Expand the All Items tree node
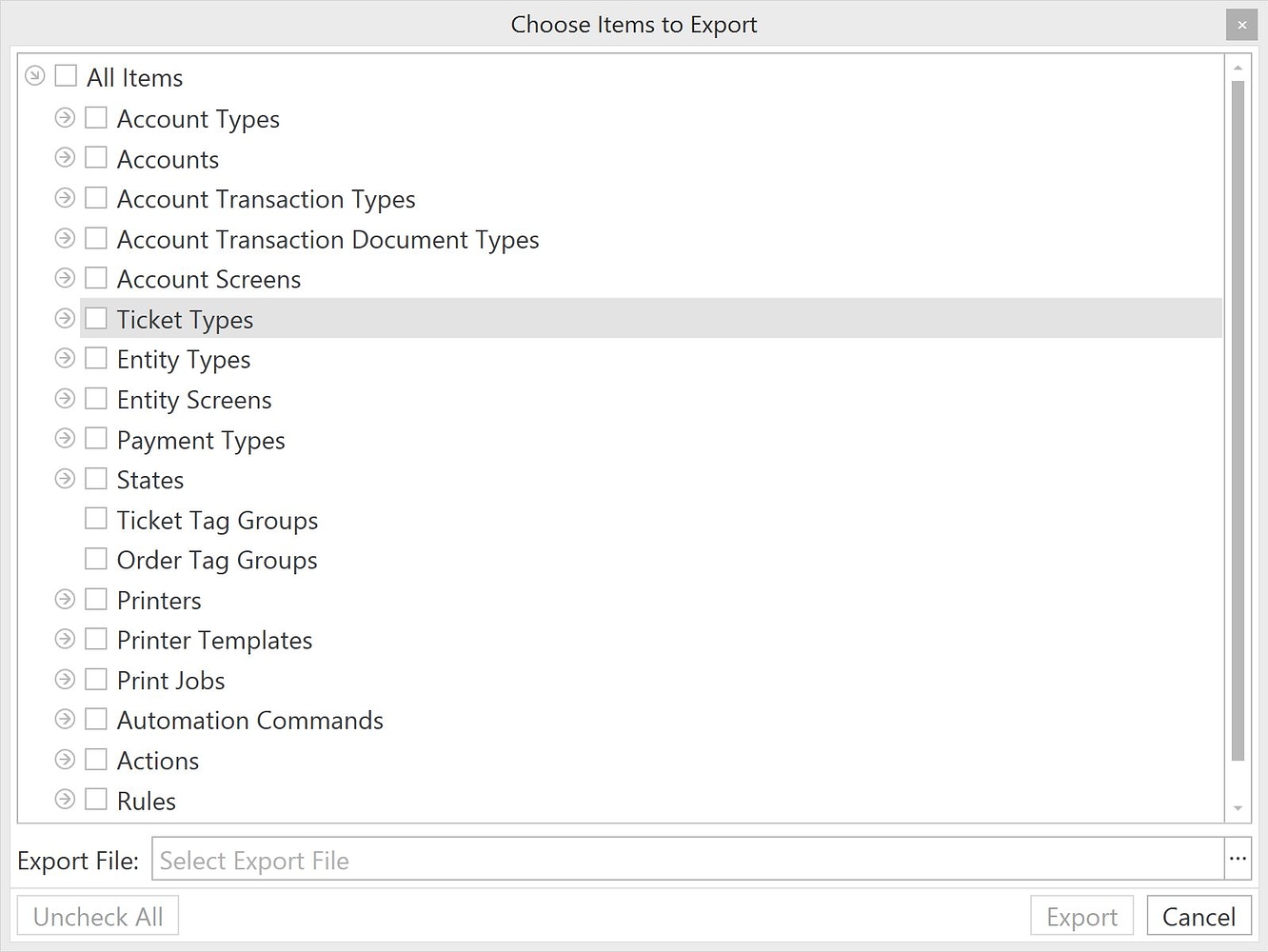 (x=34, y=74)
